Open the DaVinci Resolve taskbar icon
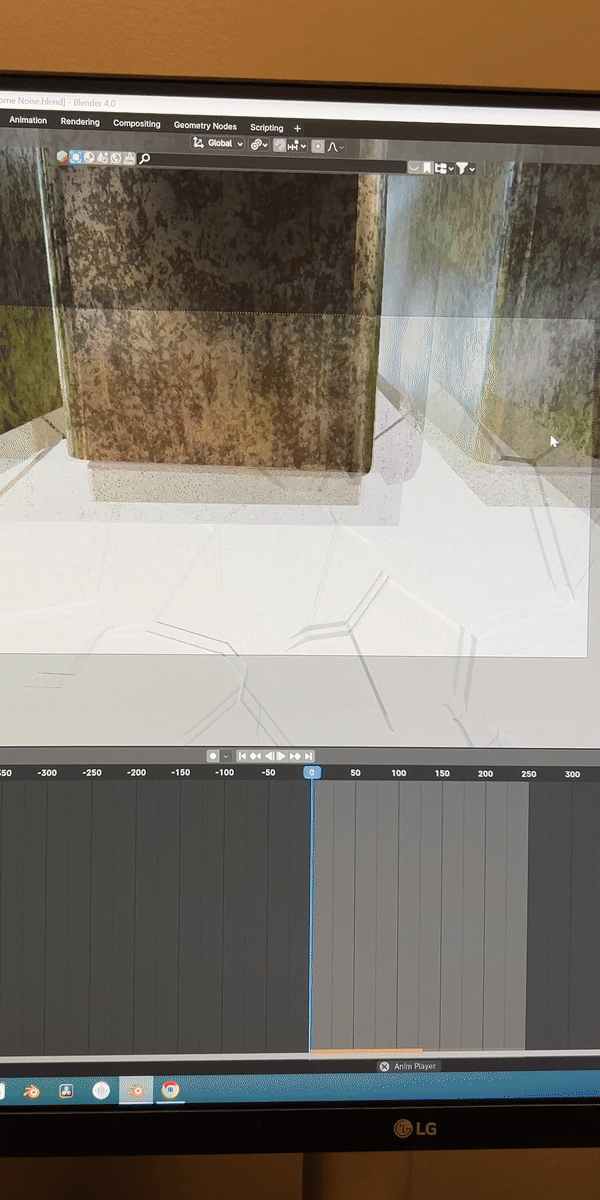This screenshot has width=600, height=1200. pos(67,1091)
